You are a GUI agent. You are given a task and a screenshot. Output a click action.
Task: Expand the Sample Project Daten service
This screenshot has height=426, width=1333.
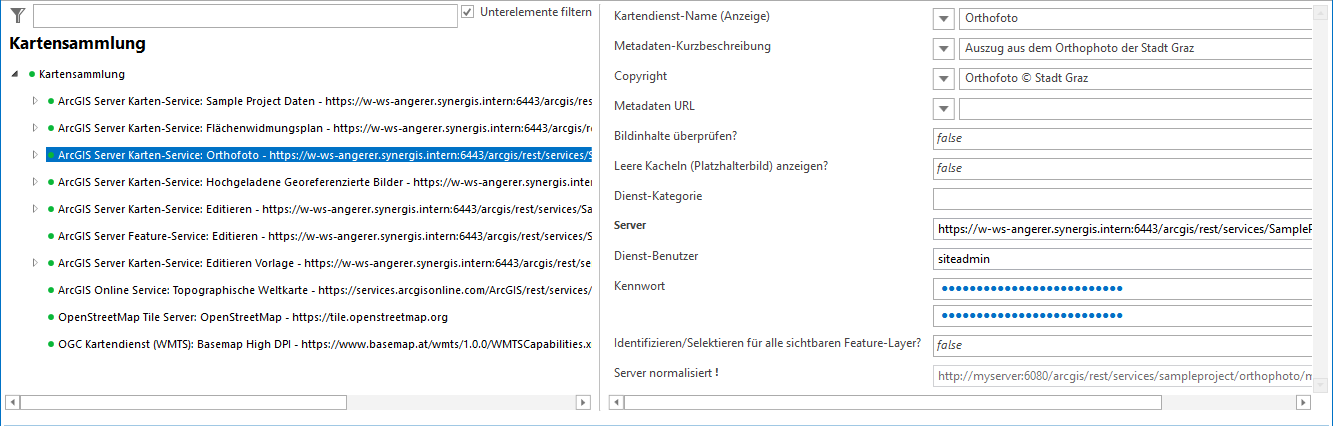(35, 101)
